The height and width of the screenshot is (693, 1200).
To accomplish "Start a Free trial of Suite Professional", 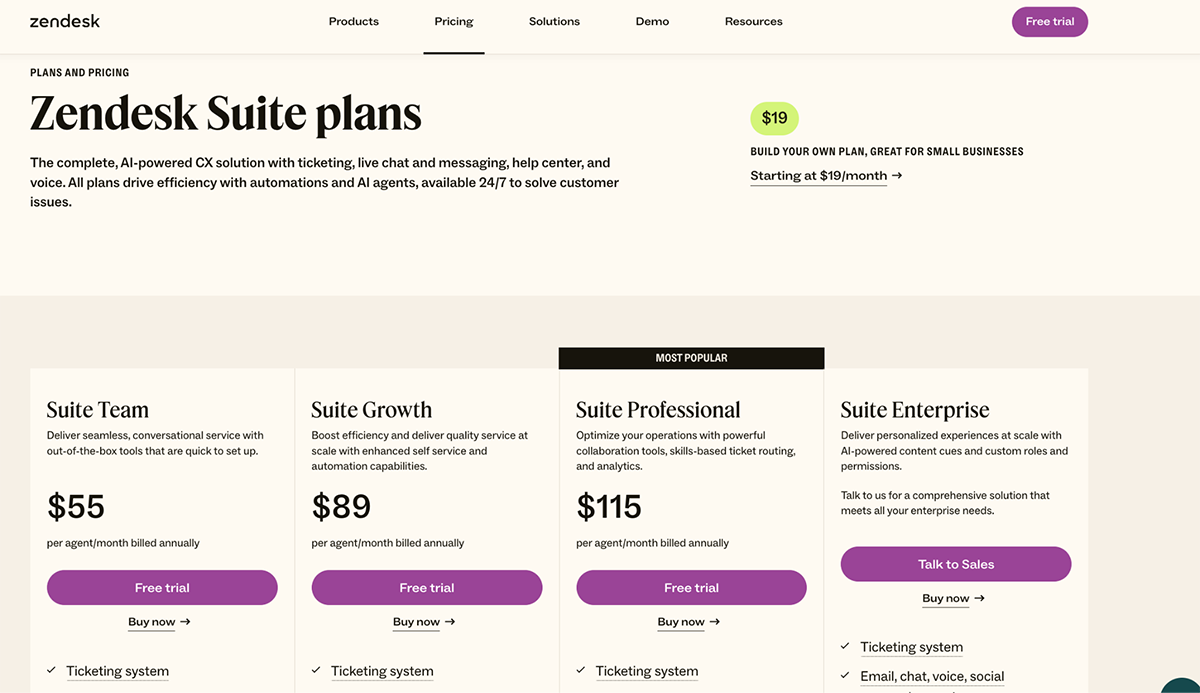I will click(691, 587).
